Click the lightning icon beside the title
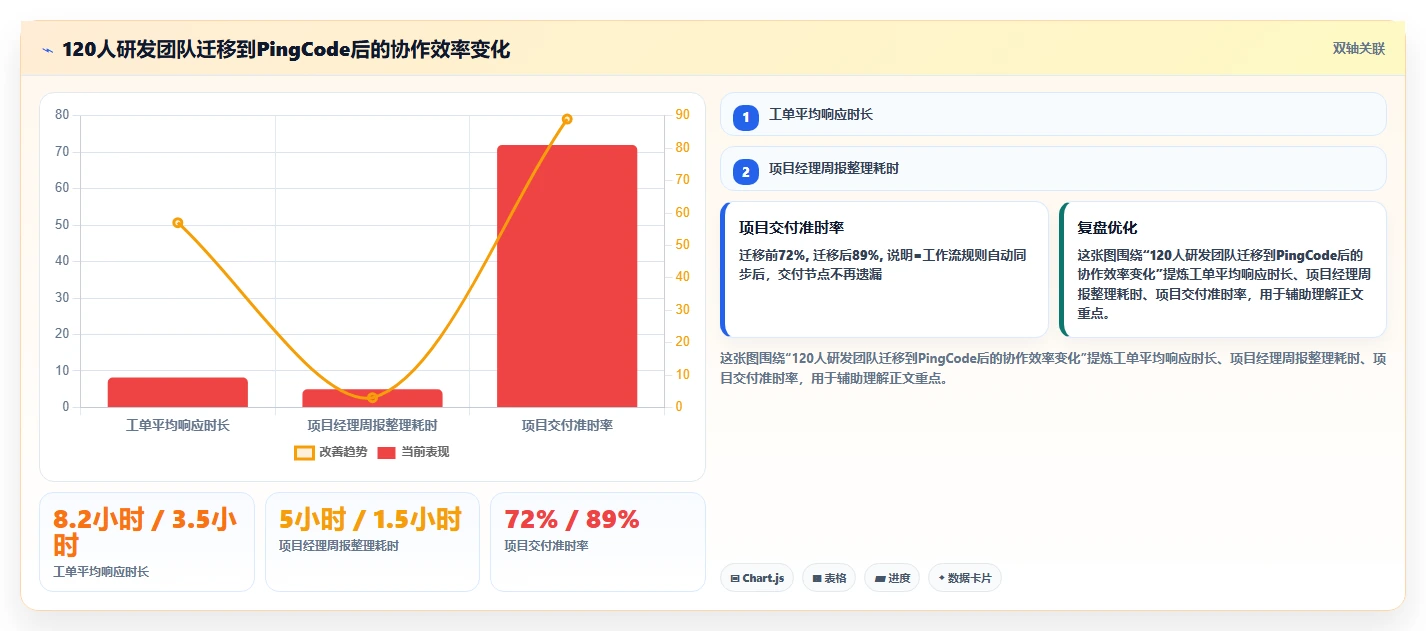 [48, 50]
